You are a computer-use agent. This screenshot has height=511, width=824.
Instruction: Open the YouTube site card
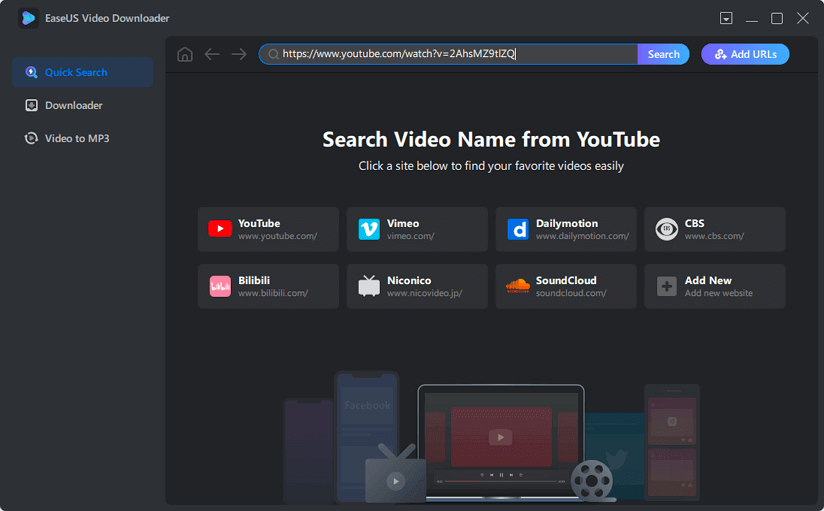click(269, 229)
